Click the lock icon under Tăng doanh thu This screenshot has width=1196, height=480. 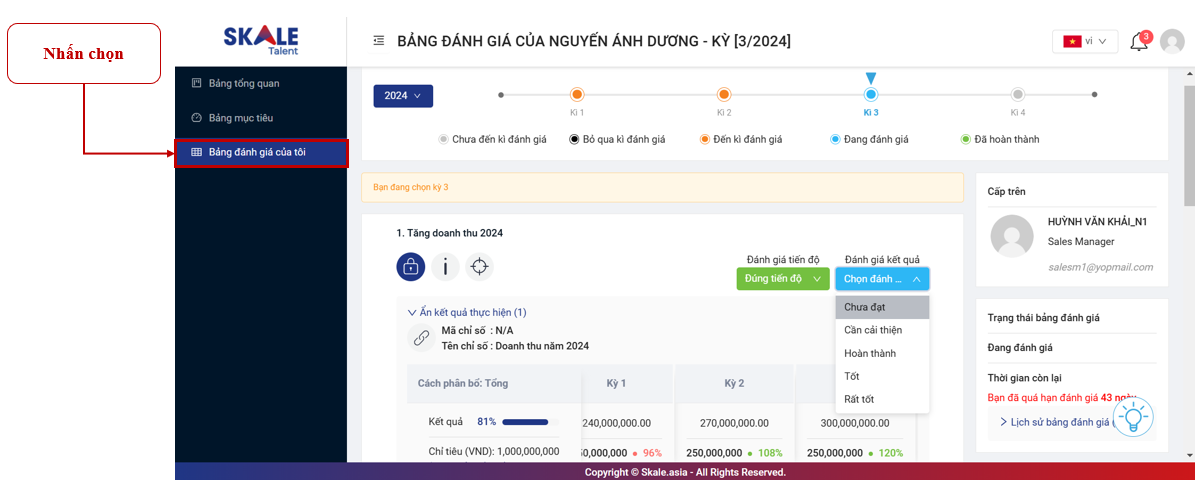410,266
